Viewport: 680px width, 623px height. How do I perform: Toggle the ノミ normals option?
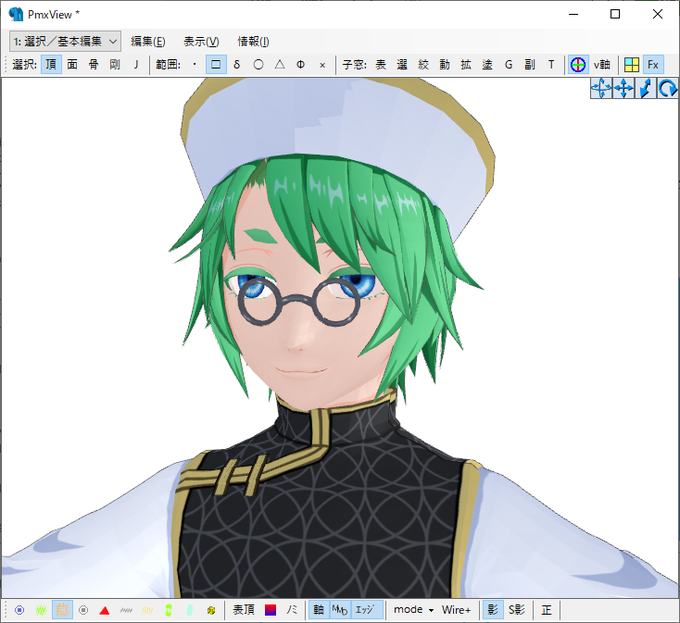tap(292, 610)
